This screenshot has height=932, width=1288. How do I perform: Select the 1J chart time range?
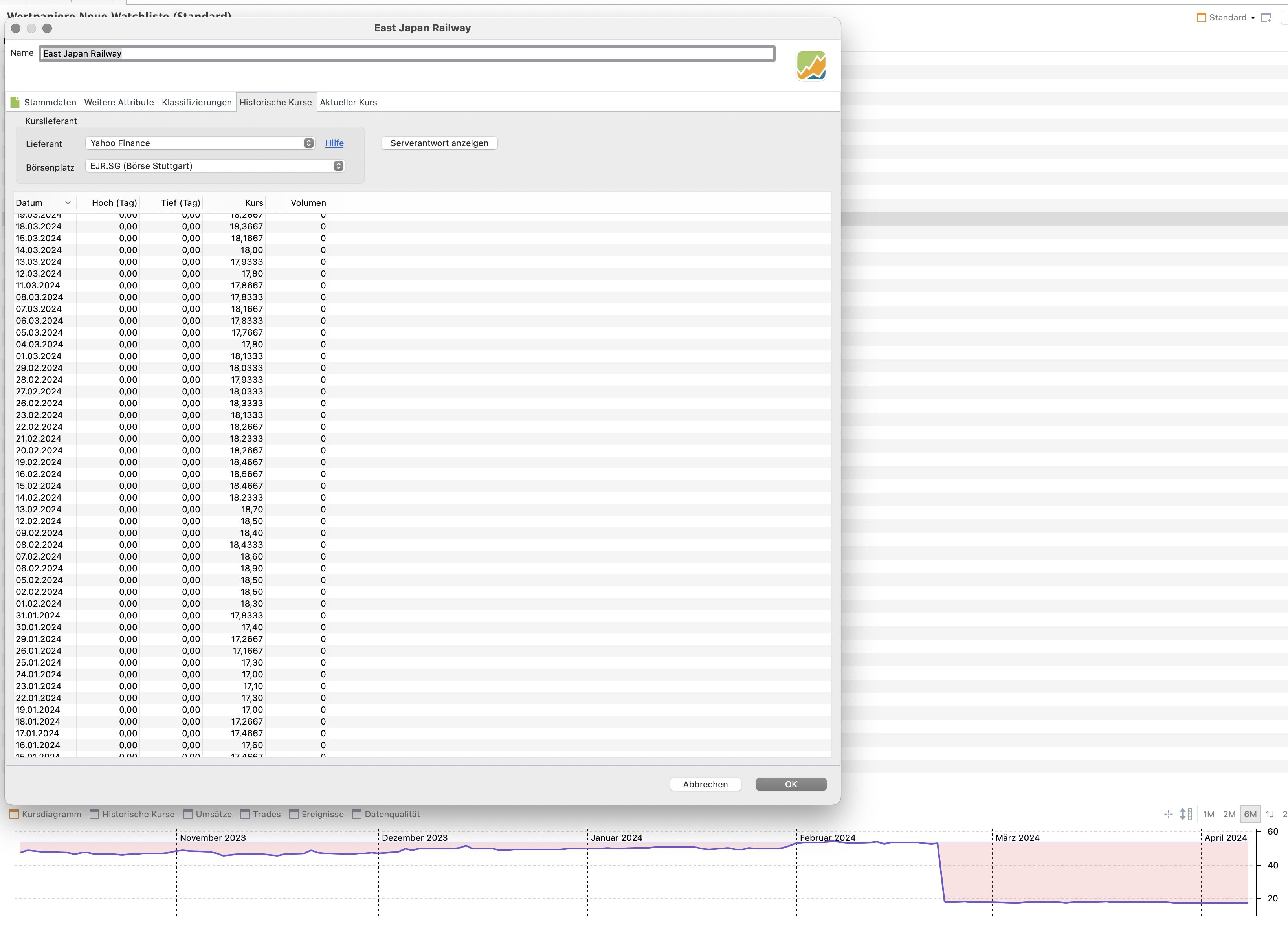tap(1270, 814)
